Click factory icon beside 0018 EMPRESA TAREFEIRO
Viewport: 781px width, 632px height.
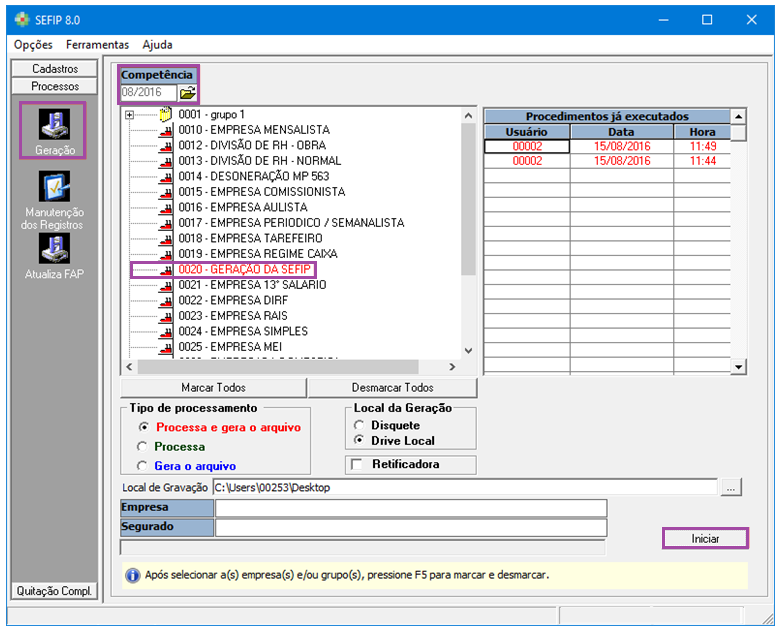click(x=166, y=239)
